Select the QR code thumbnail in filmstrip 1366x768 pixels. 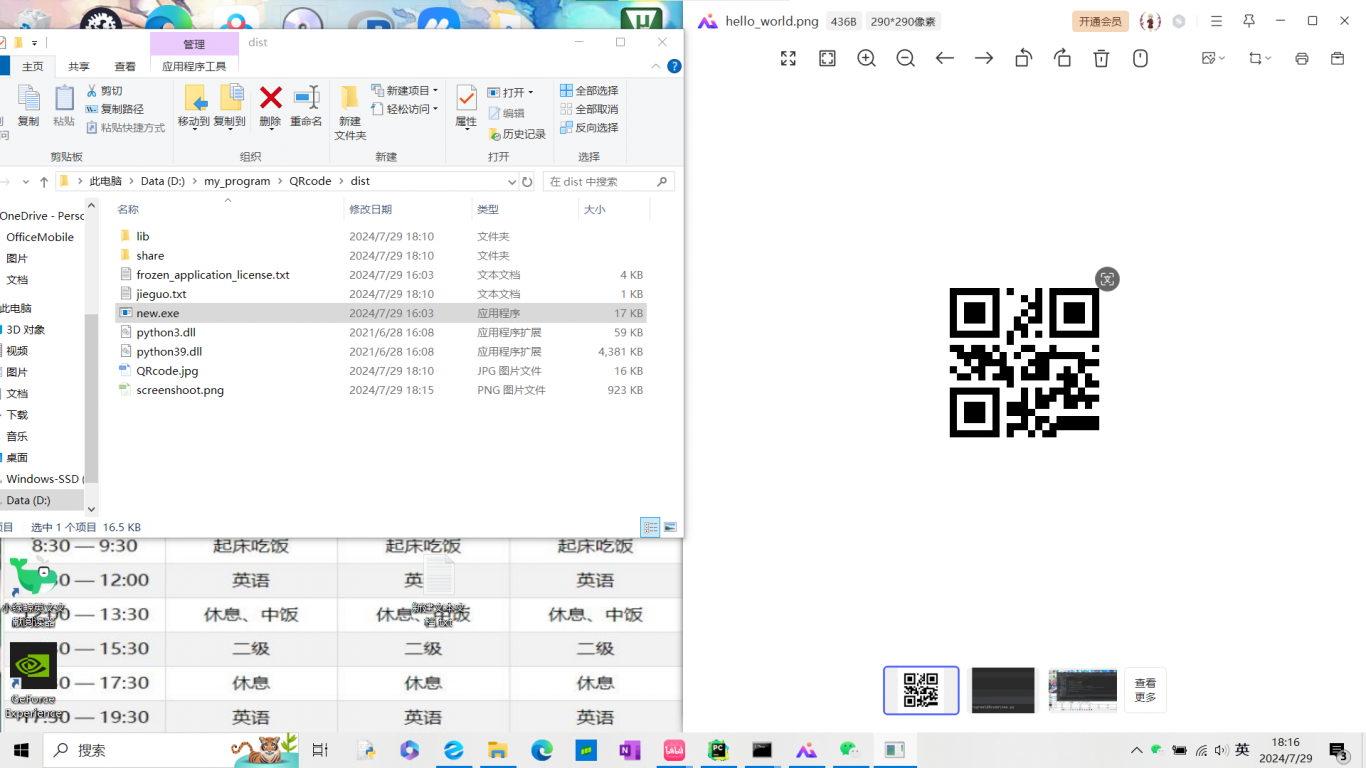(921, 690)
